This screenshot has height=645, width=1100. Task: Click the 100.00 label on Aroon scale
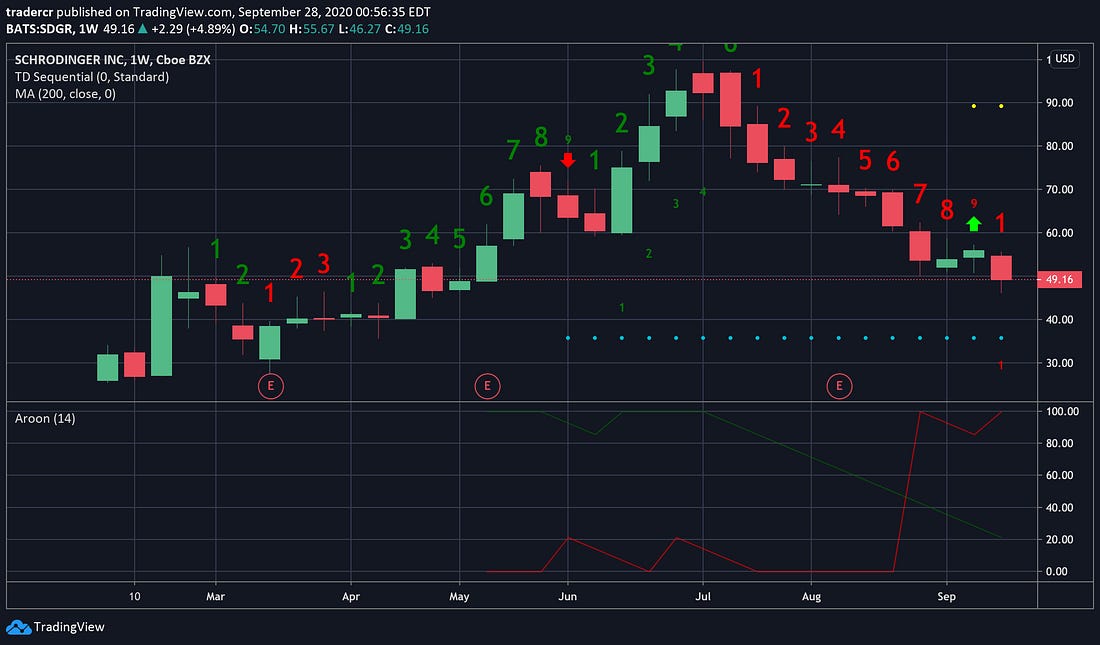tap(1062, 411)
